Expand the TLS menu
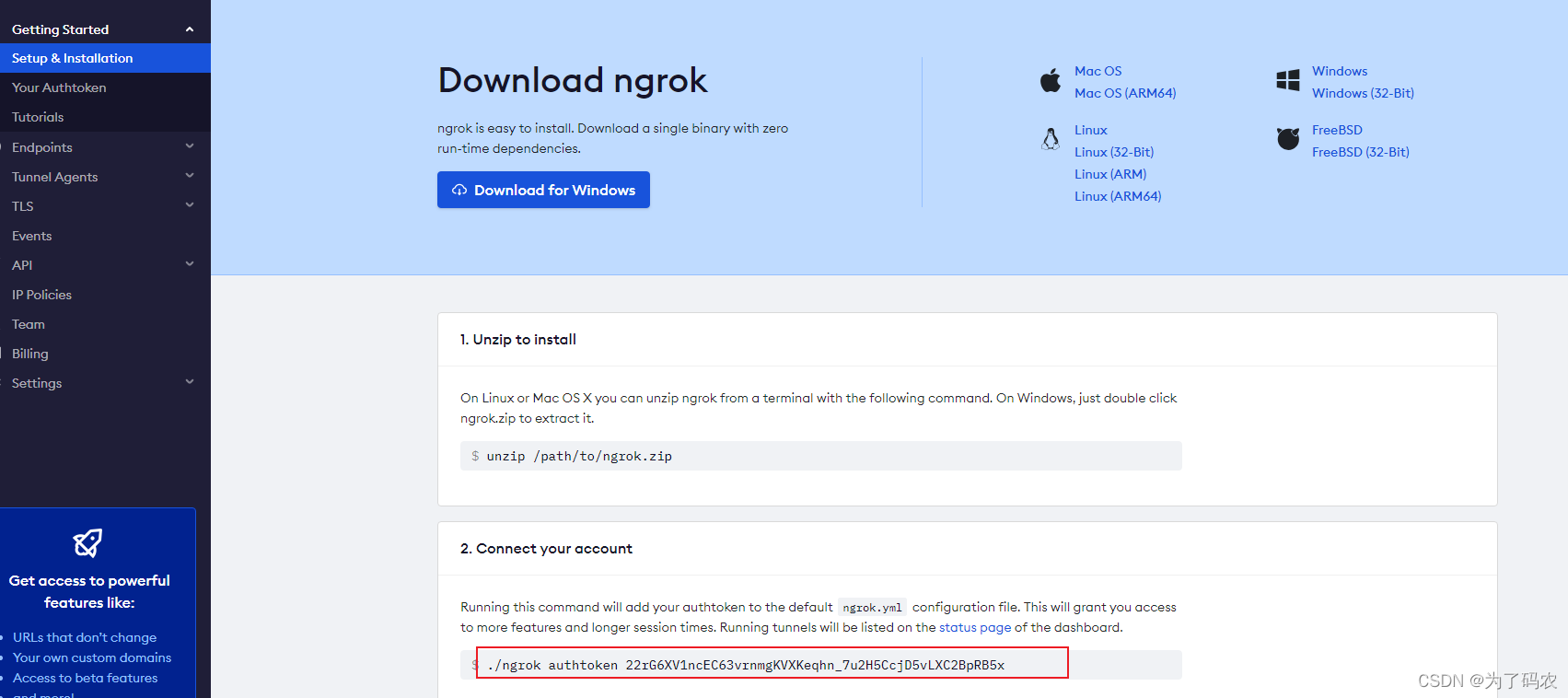The width and height of the screenshot is (1568, 698). [x=190, y=205]
